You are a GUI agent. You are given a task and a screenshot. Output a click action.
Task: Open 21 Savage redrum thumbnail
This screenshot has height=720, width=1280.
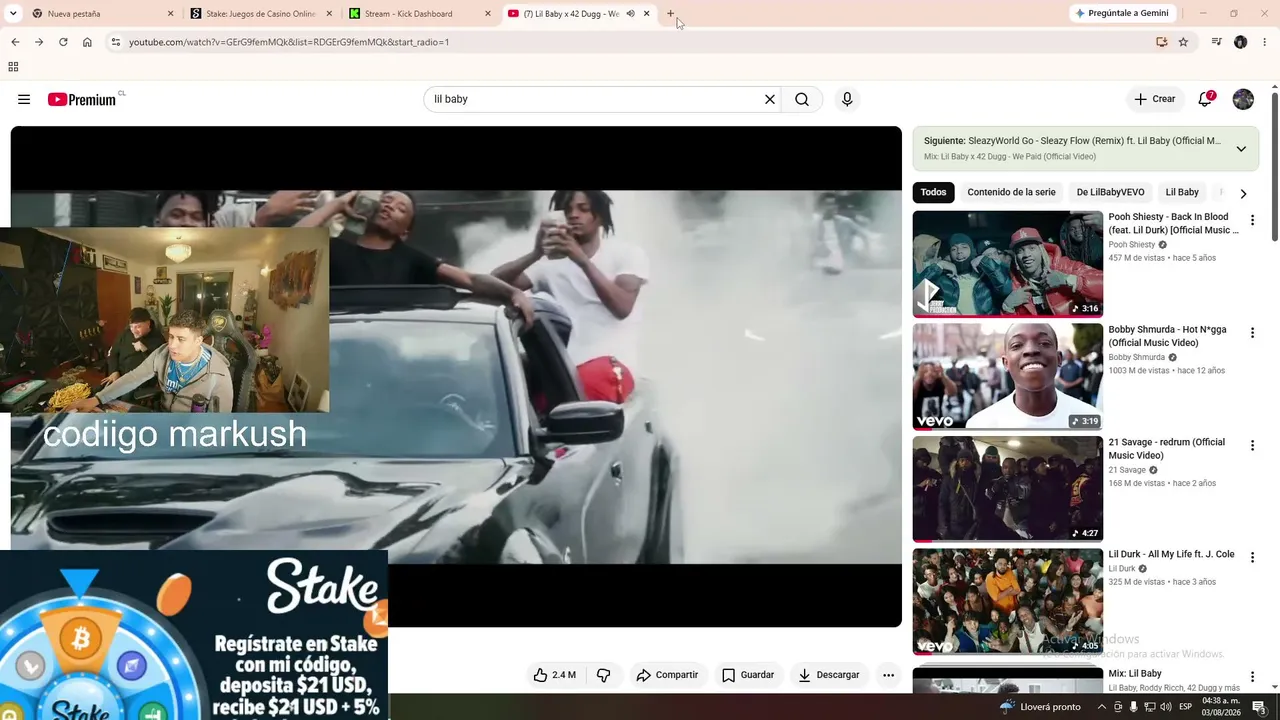point(1007,489)
